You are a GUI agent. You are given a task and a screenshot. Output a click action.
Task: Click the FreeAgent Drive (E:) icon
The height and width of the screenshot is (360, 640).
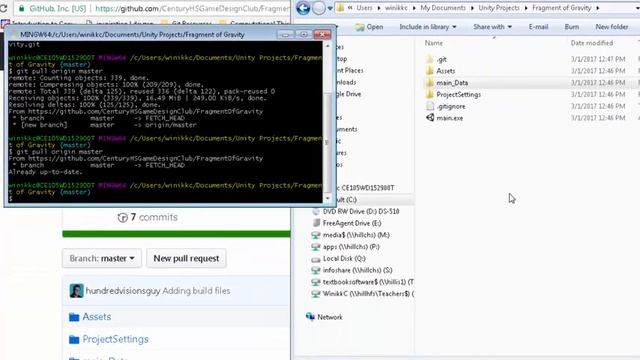(x=316, y=223)
